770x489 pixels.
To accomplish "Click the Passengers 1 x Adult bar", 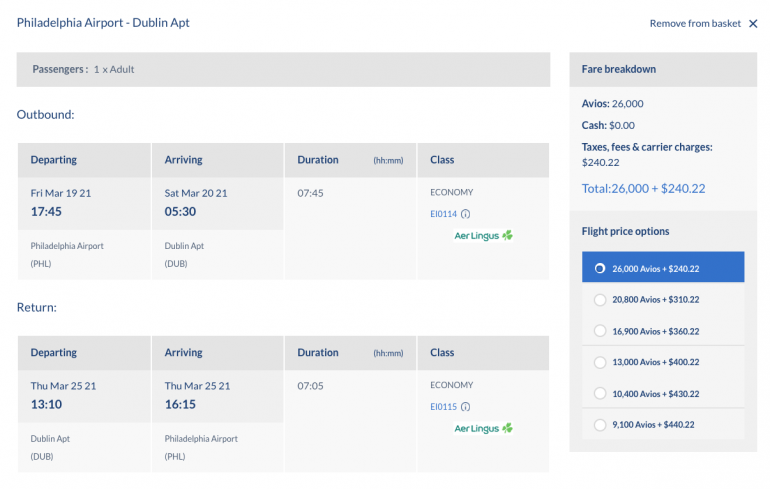I will click(x=283, y=69).
